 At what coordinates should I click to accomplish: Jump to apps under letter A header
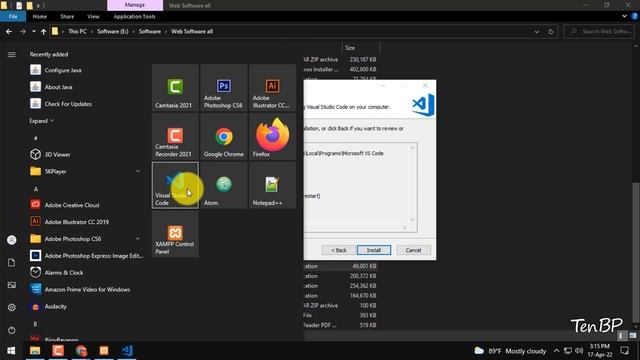(36, 189)
